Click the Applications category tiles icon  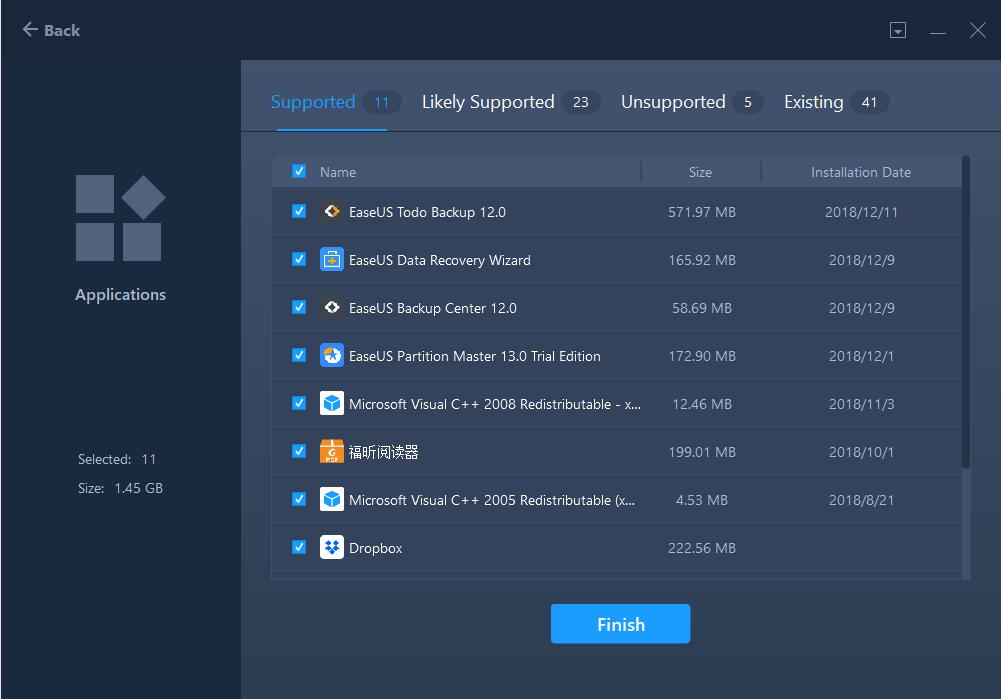click(x=120, y=218)
